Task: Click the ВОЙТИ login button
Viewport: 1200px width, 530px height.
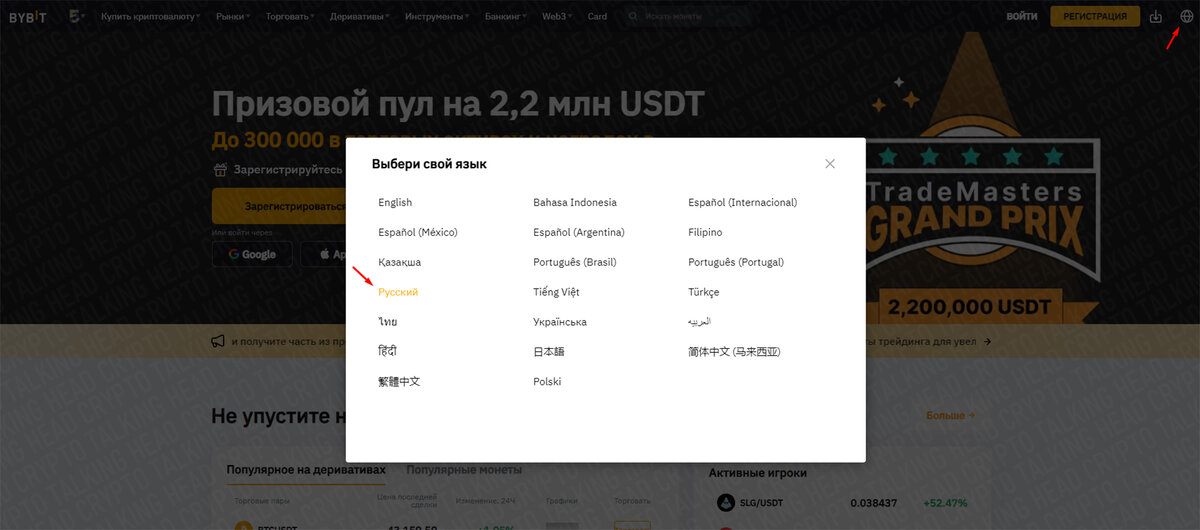Action: (x=1022, y=17)
